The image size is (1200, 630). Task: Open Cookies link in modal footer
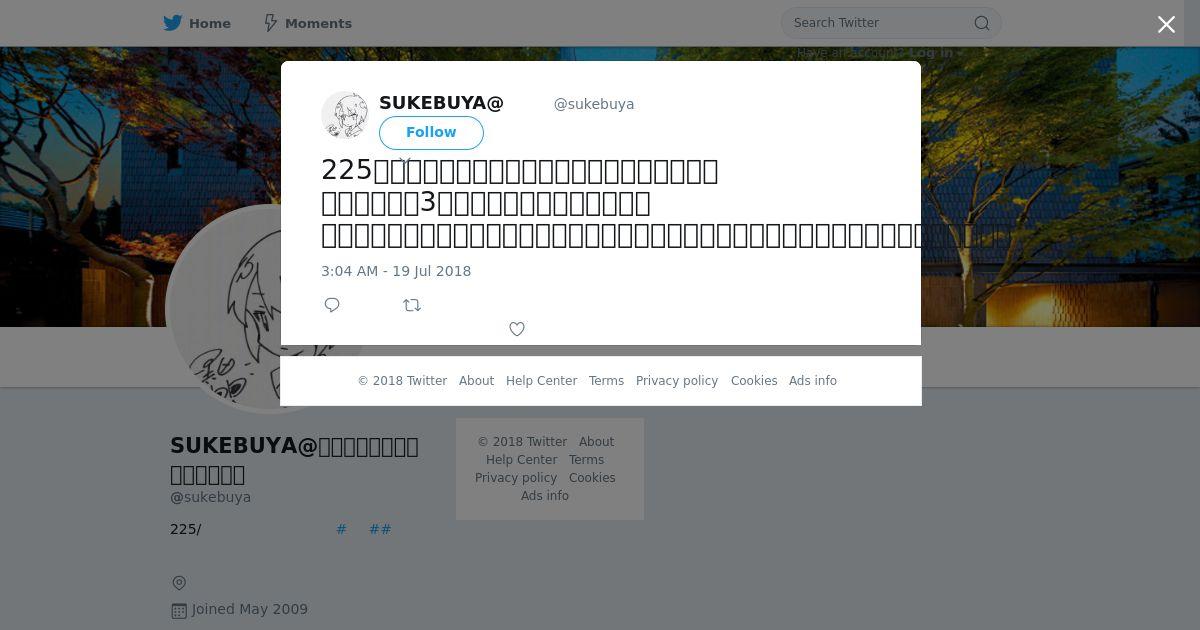click(754, 381)
